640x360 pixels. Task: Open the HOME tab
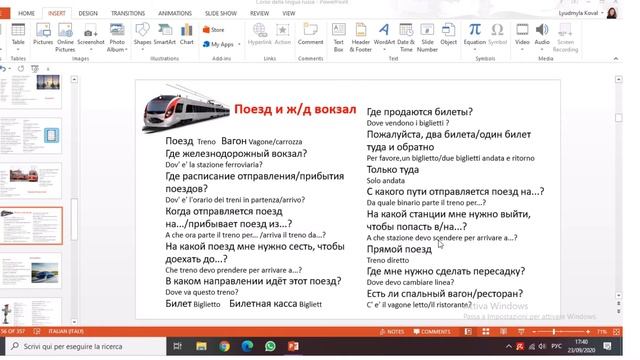pyautogui.click(x=27, y=13)
